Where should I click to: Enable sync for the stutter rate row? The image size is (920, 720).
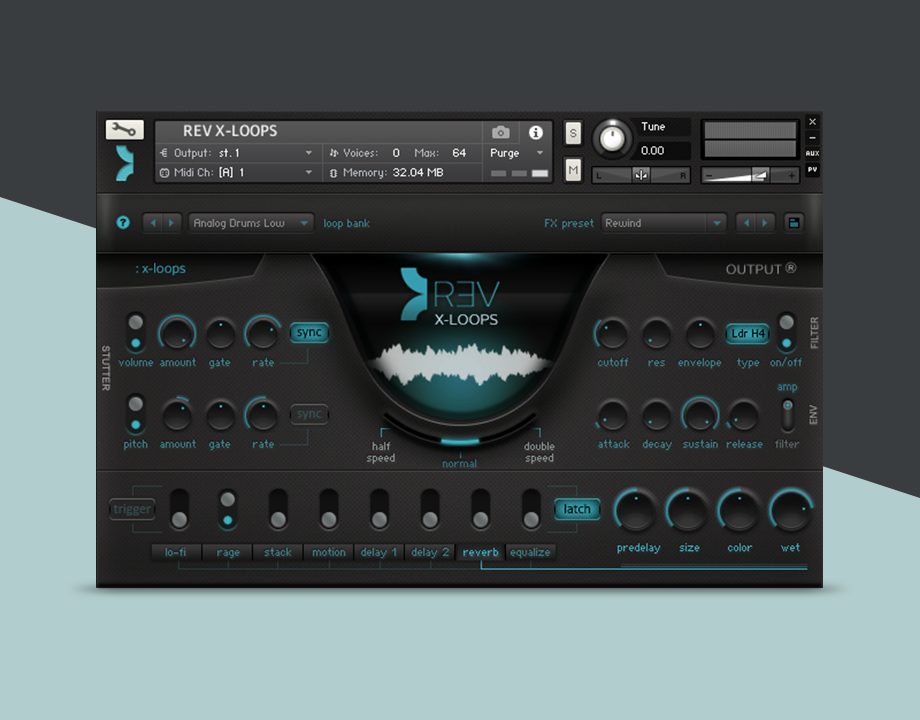click(309, 332)
